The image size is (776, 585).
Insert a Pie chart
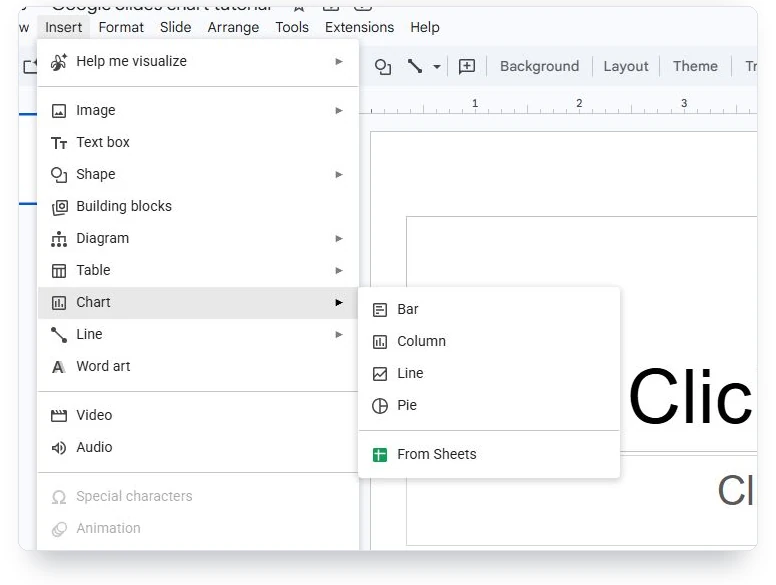point(489,405)
